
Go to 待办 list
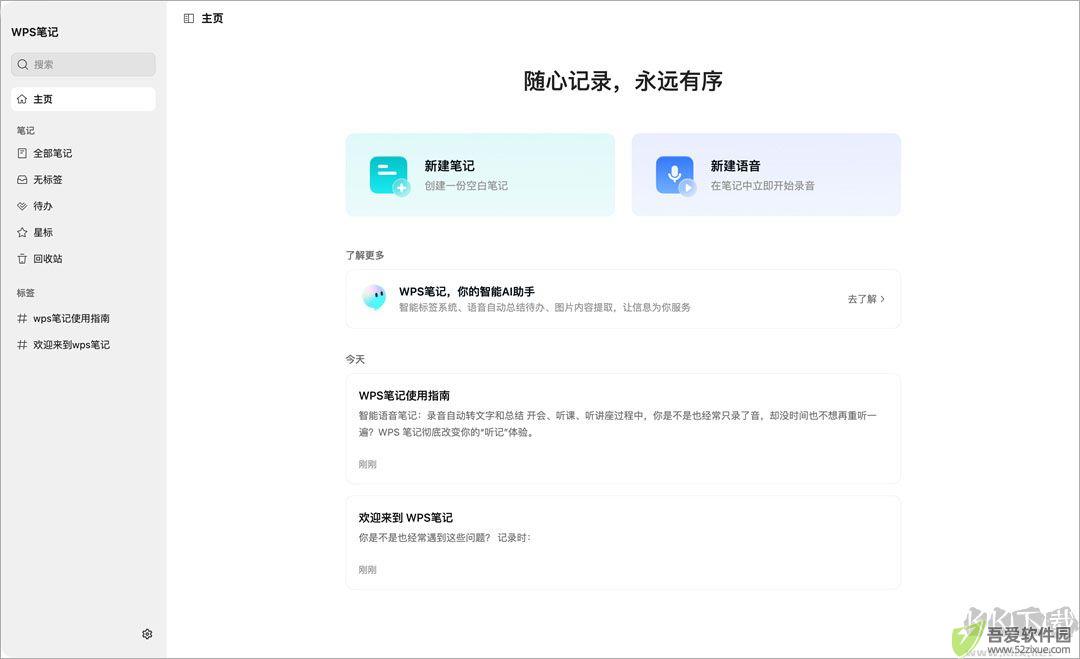pyautogui.click(x=83, y=206)
